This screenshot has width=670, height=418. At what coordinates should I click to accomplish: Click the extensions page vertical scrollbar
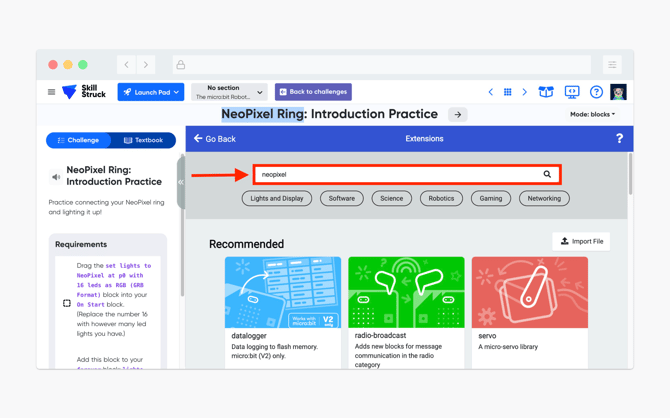coord(630,174)
